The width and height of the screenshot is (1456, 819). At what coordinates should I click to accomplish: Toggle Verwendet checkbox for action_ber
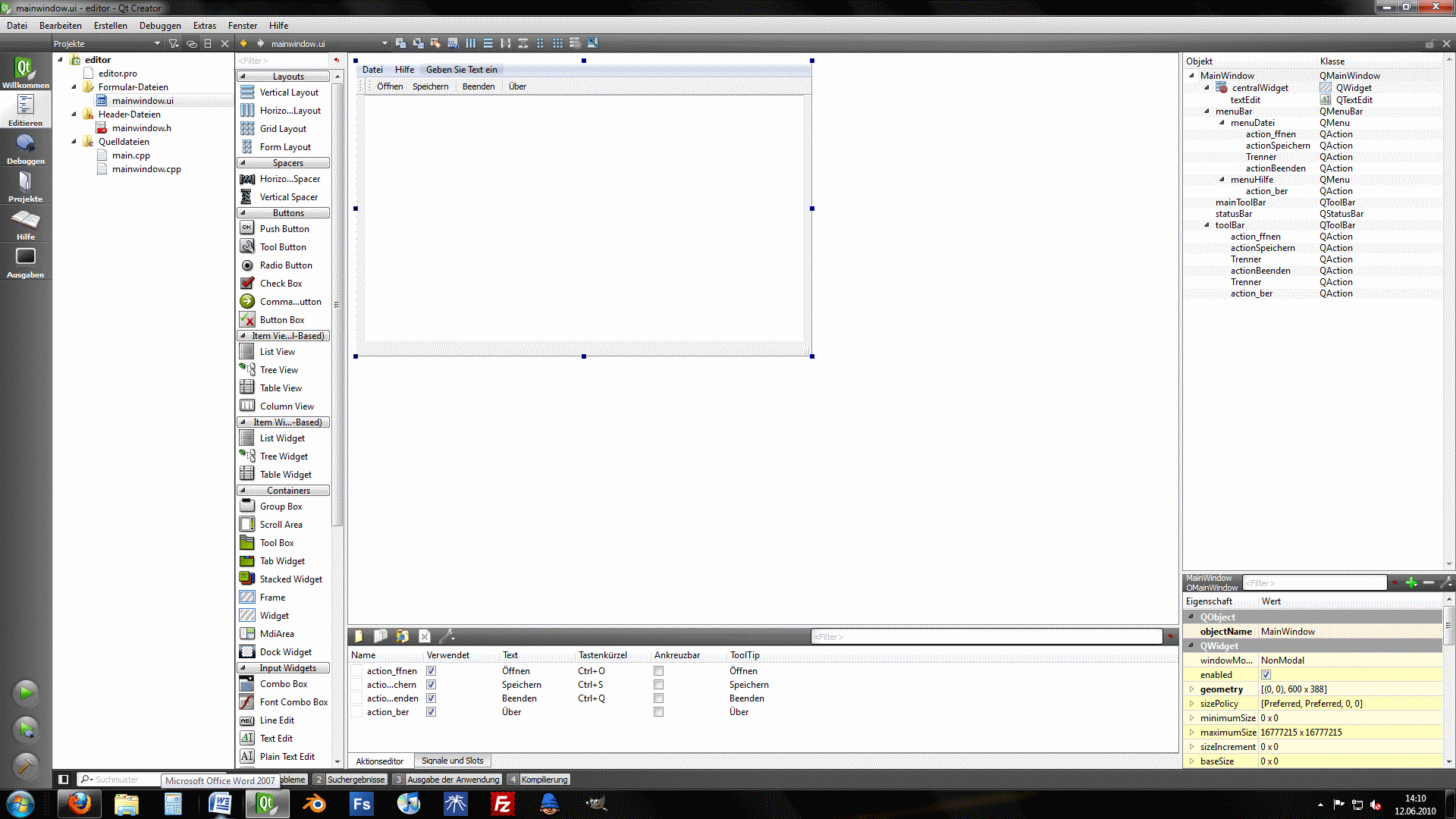pyautogui.click(x=431, y=712)
